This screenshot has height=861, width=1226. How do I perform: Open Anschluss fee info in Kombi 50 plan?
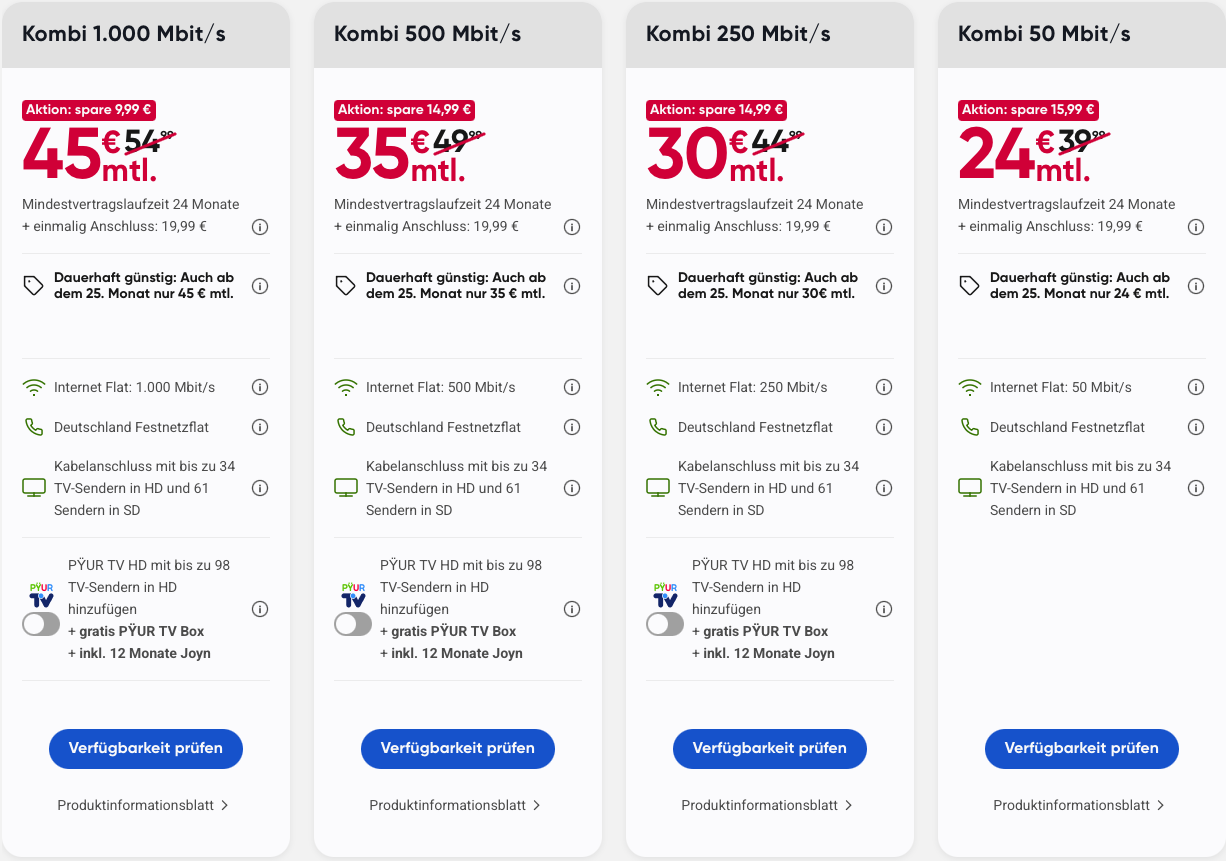point(1196,227)
